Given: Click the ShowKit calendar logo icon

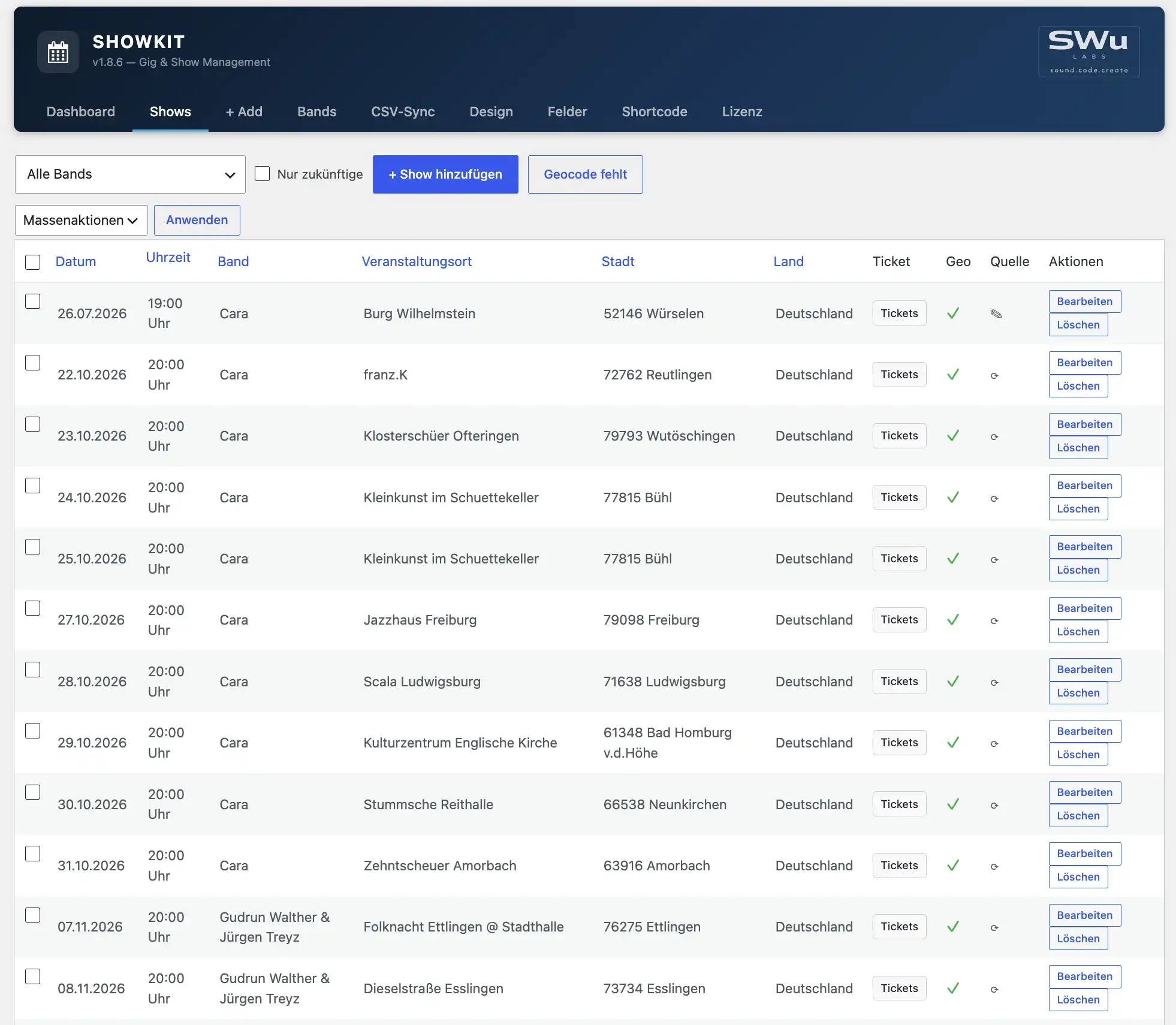Looking at the screenshot, I should (x=58, y=52).
